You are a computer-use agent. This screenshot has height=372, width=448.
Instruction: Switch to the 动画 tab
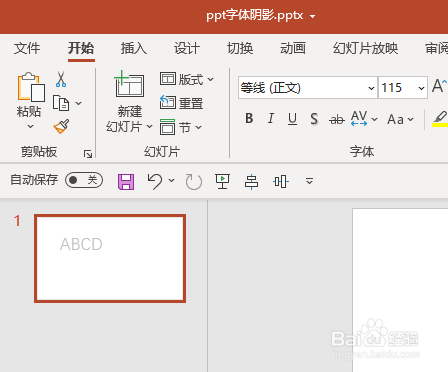tap(293, 49)
